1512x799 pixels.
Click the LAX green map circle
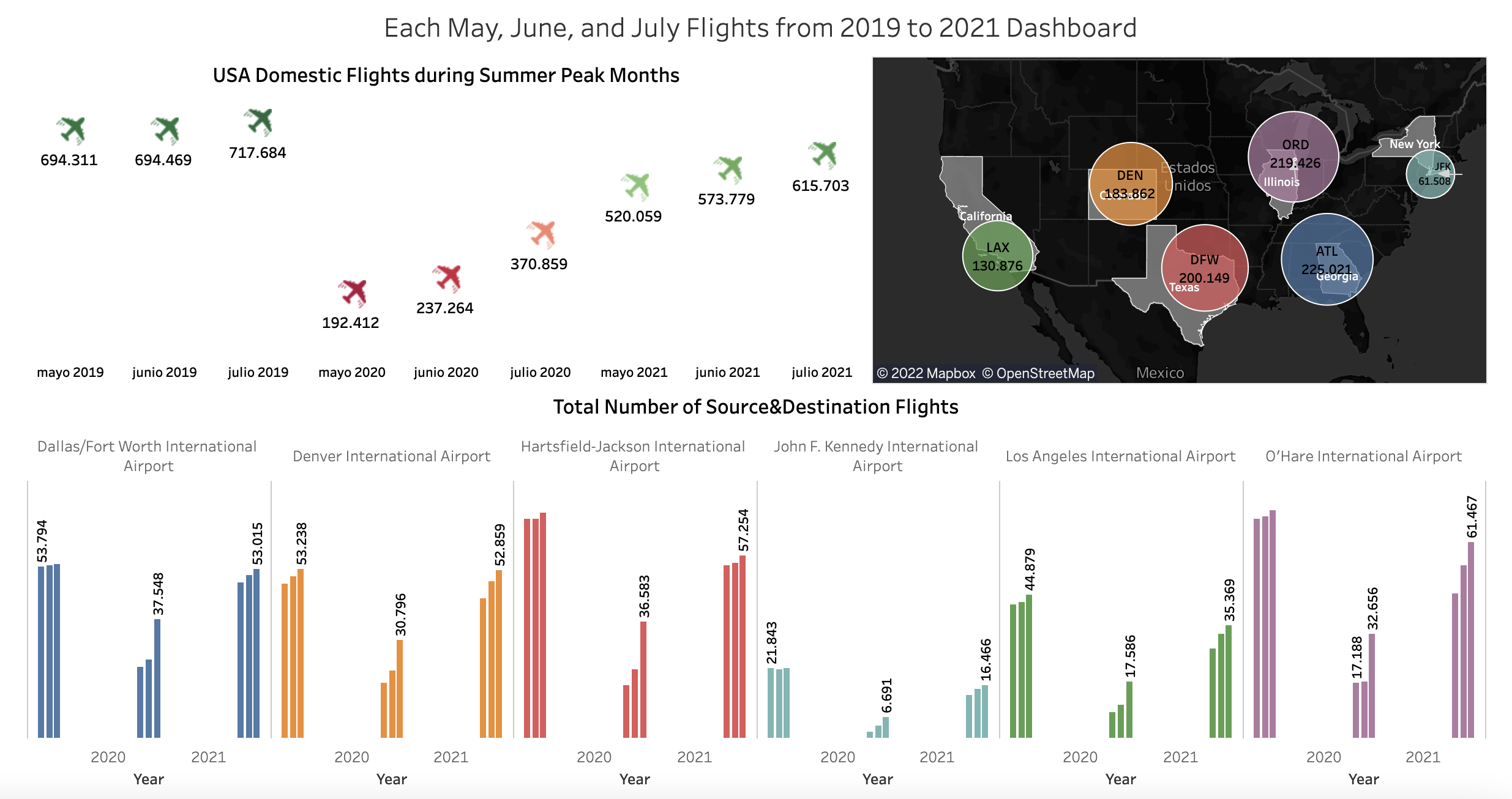click(x=997, y=256)
